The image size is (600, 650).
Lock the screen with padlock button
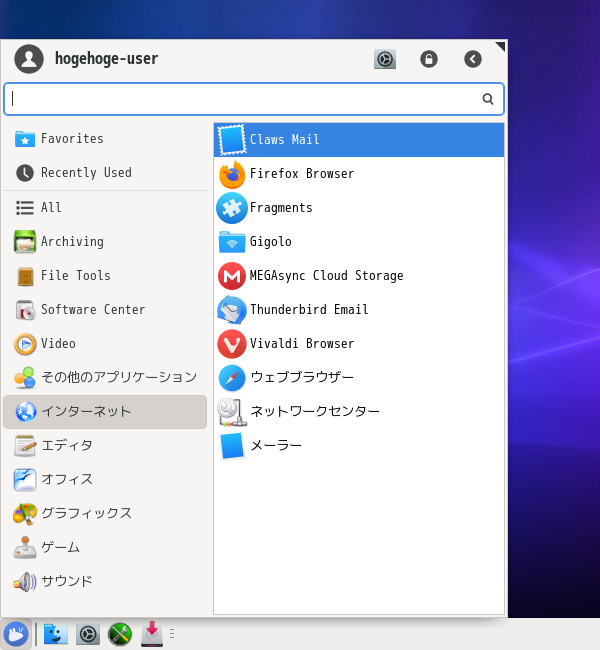429,59
